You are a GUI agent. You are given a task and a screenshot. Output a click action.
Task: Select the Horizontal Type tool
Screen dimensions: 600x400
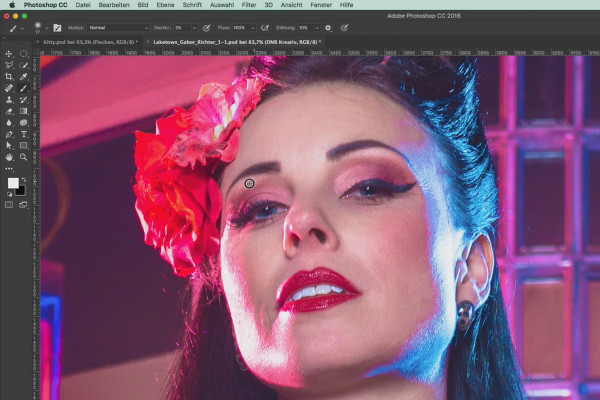[23, 134]
